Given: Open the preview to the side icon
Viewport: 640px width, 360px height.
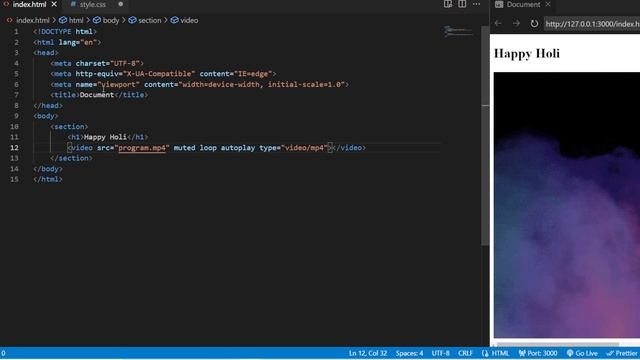Looking at the screenshot, I should 448,4.
